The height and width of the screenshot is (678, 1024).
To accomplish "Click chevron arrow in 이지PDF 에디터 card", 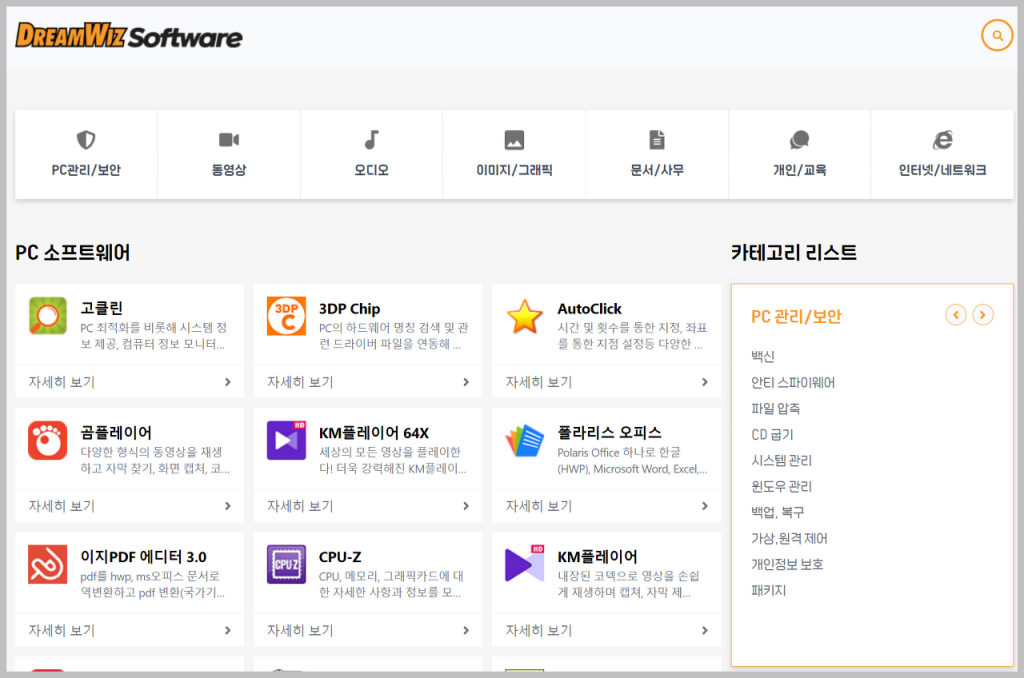I will pyautogui.click(x=228, y=630).
